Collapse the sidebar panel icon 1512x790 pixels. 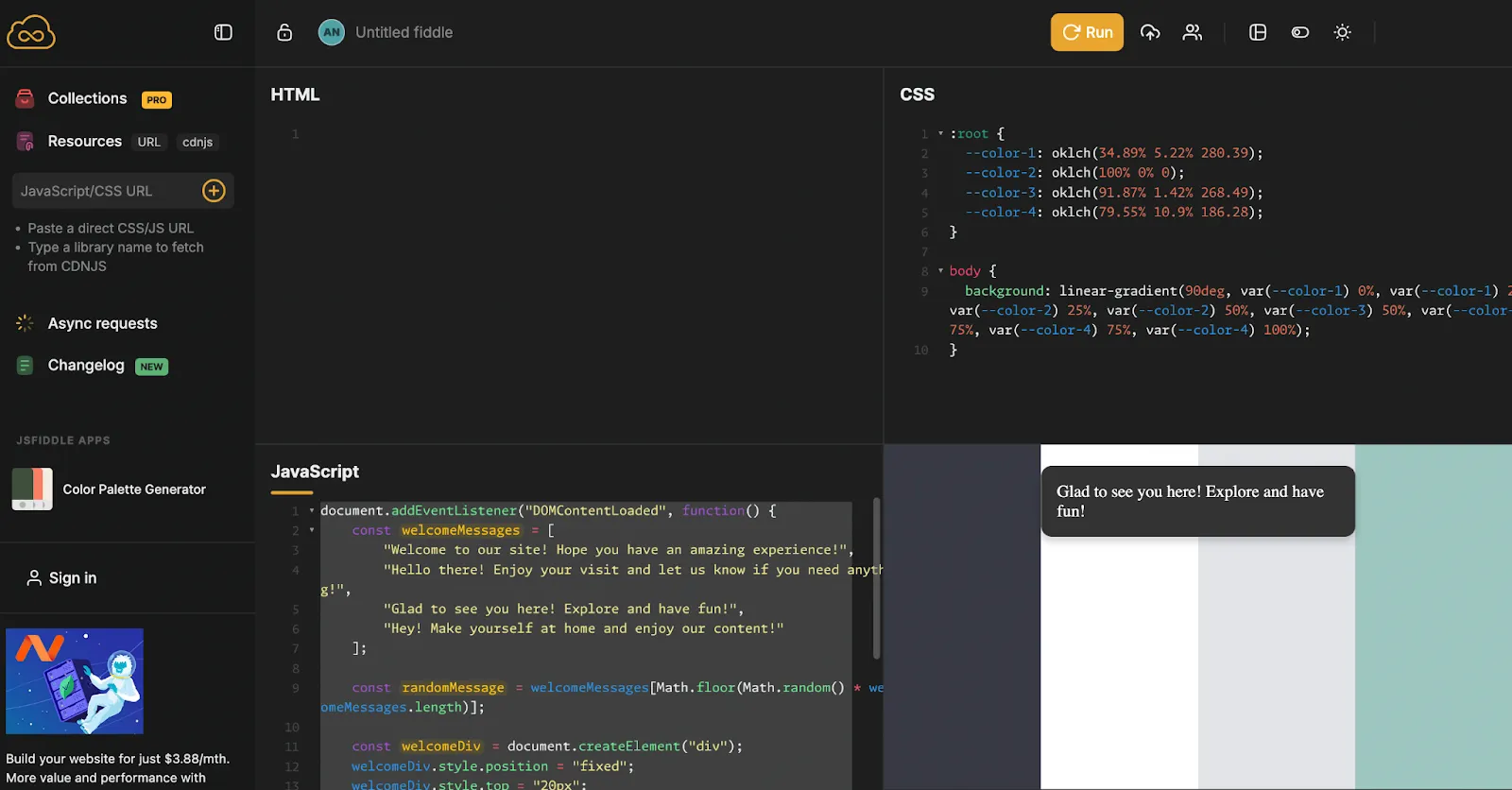coord(223,32)
